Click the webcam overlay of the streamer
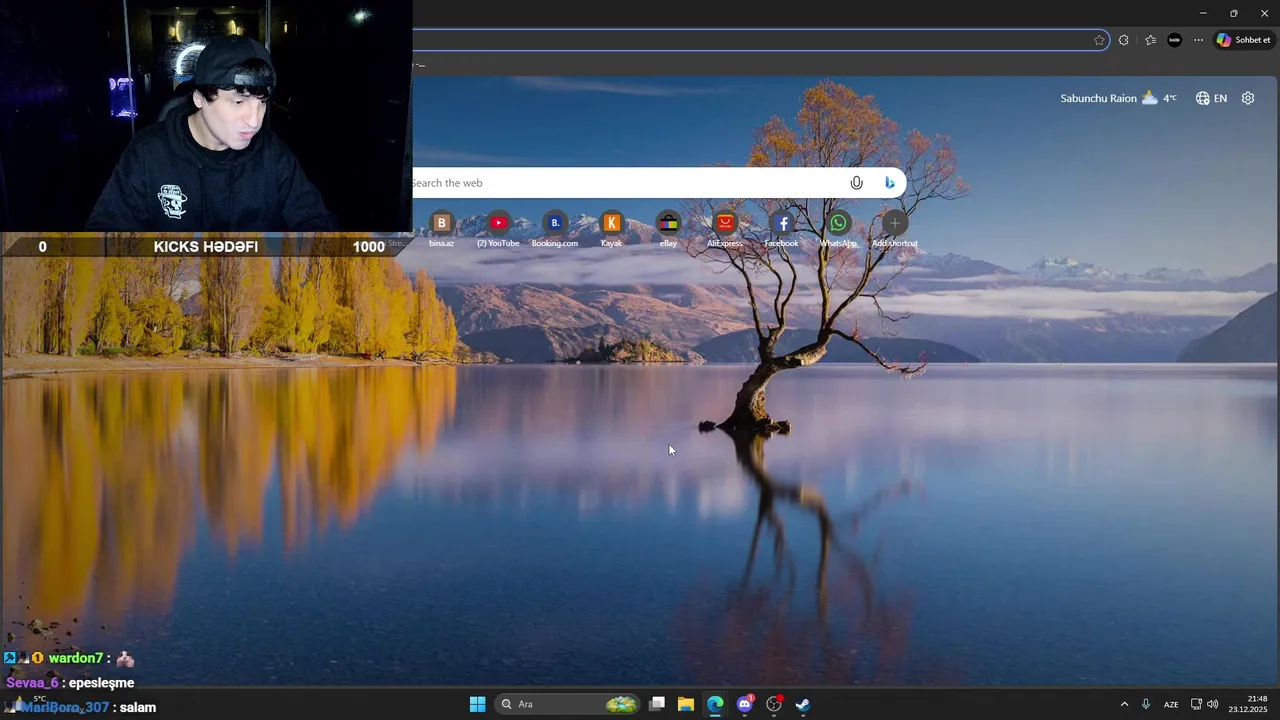This screenshot has height=720, width=1280. [206, 116]
